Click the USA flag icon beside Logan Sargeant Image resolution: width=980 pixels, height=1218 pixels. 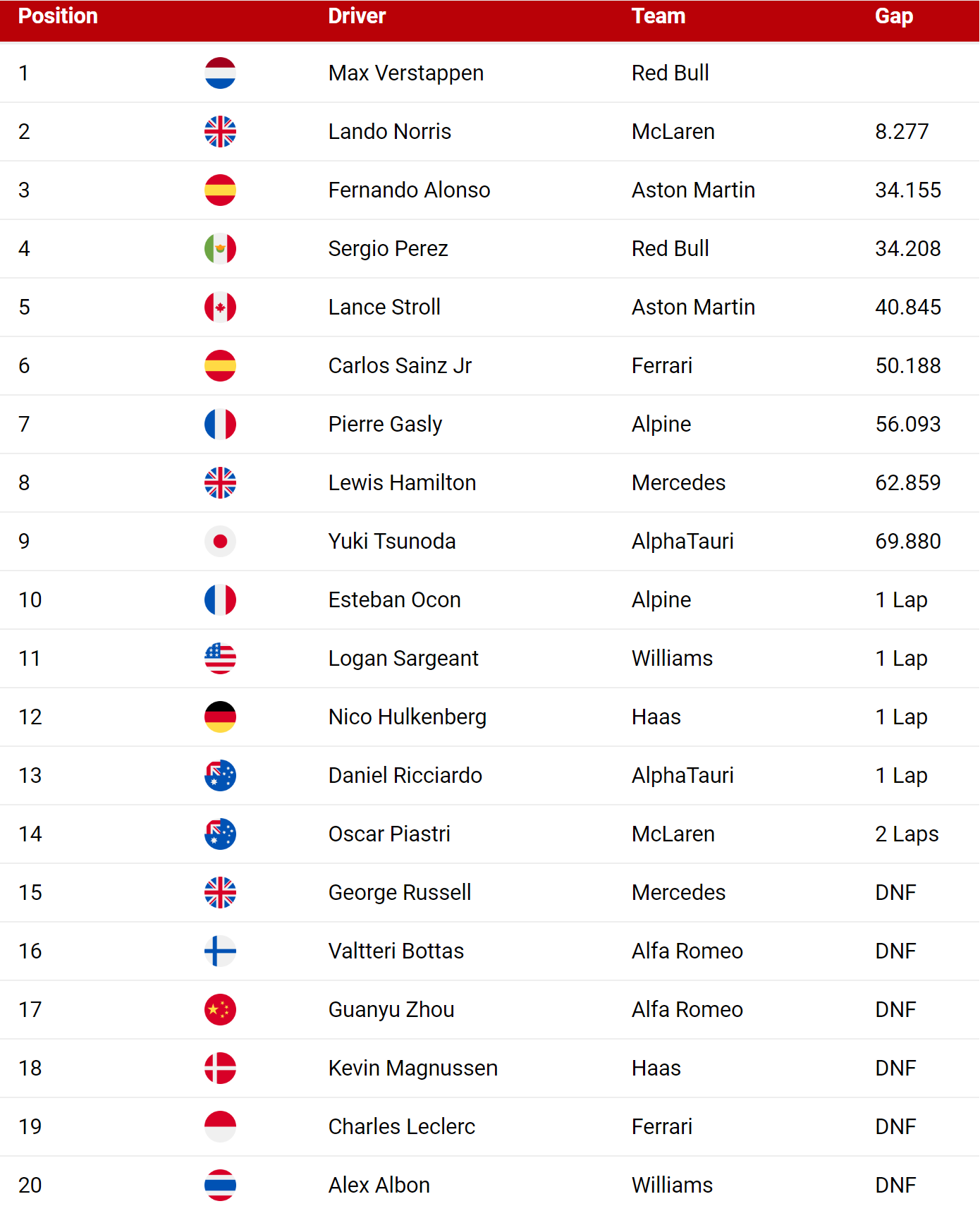(220, 659)
